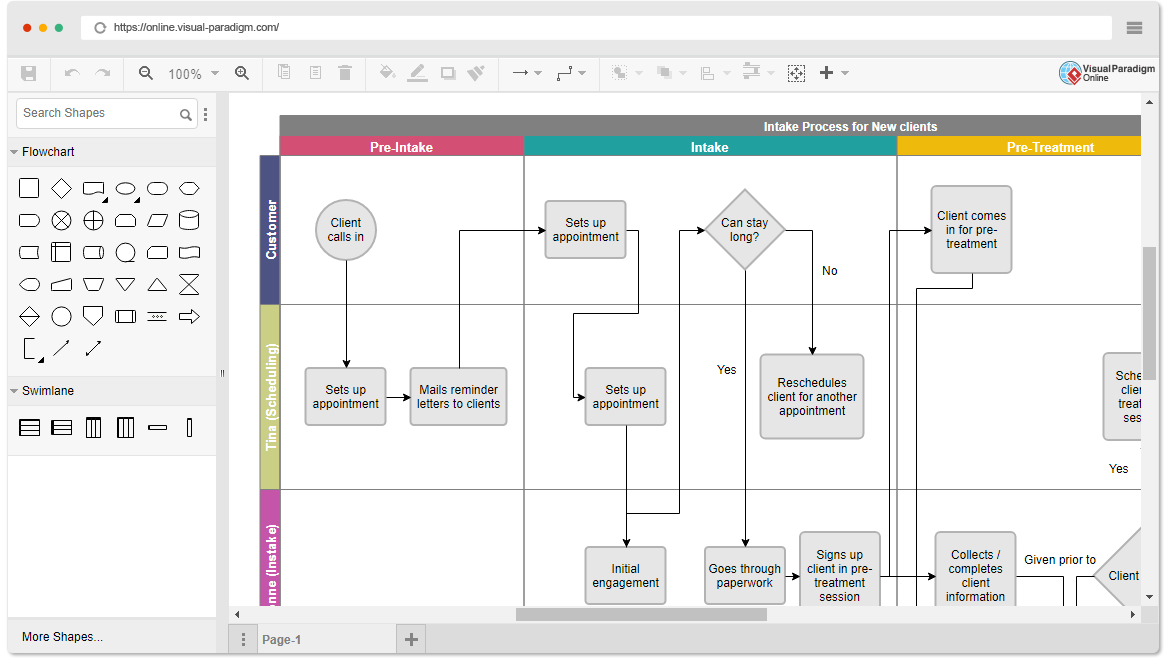Open the plus Insert dropdown
Screen dimensions: 1170x665
[x=834, y=73]
